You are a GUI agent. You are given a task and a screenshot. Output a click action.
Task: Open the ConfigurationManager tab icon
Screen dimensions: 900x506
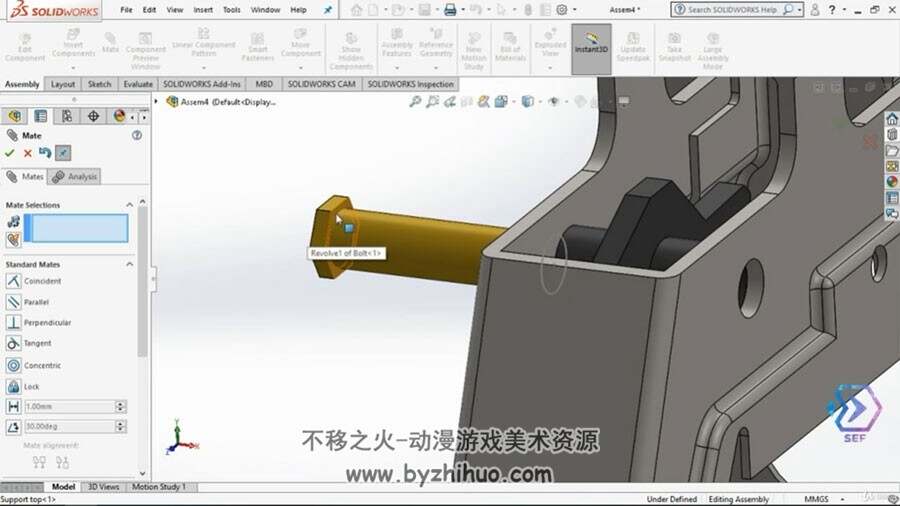tap(67, 116)
